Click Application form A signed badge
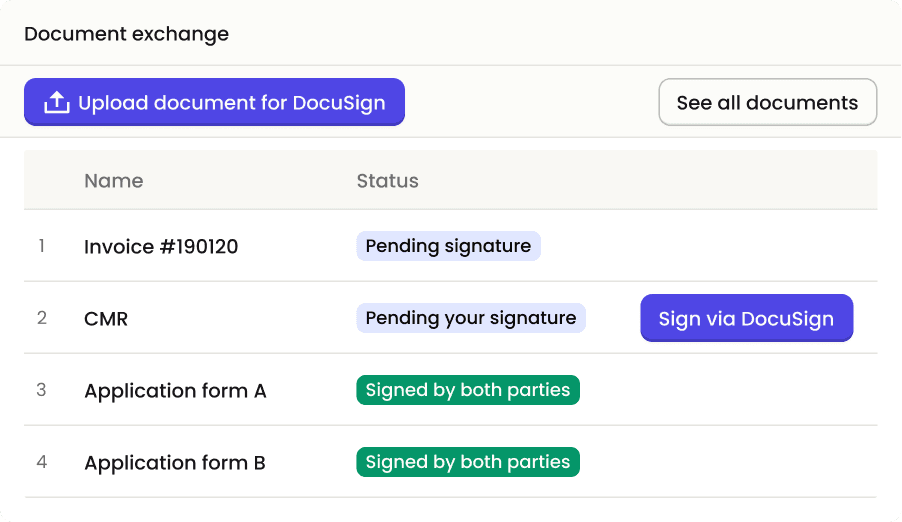The width and height of the screenshot is (902, 522). (468, 391)
